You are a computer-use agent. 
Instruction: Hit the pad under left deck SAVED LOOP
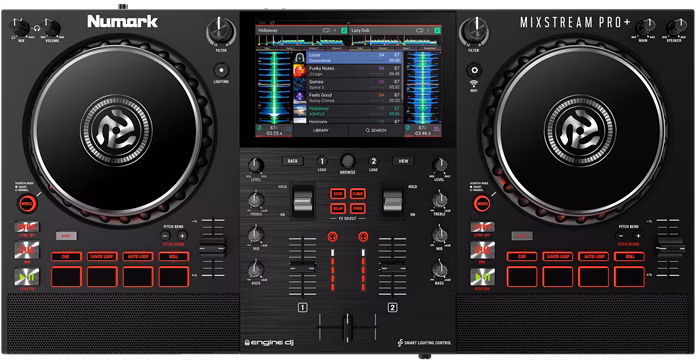click(102, 277)
